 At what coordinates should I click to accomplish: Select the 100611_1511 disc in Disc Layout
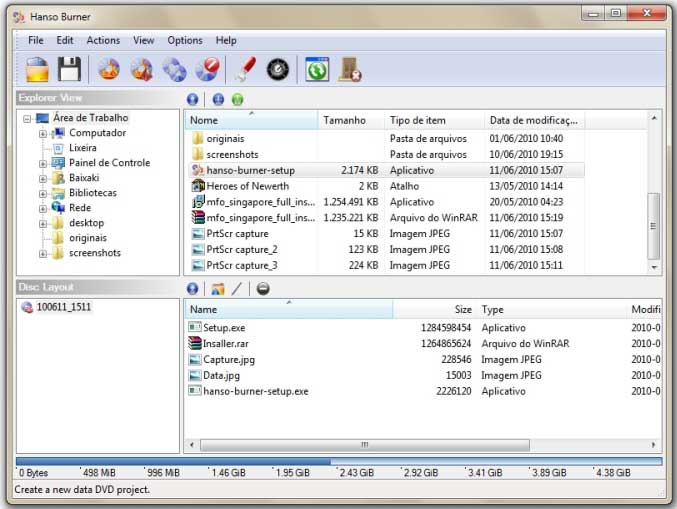(63, 307)
